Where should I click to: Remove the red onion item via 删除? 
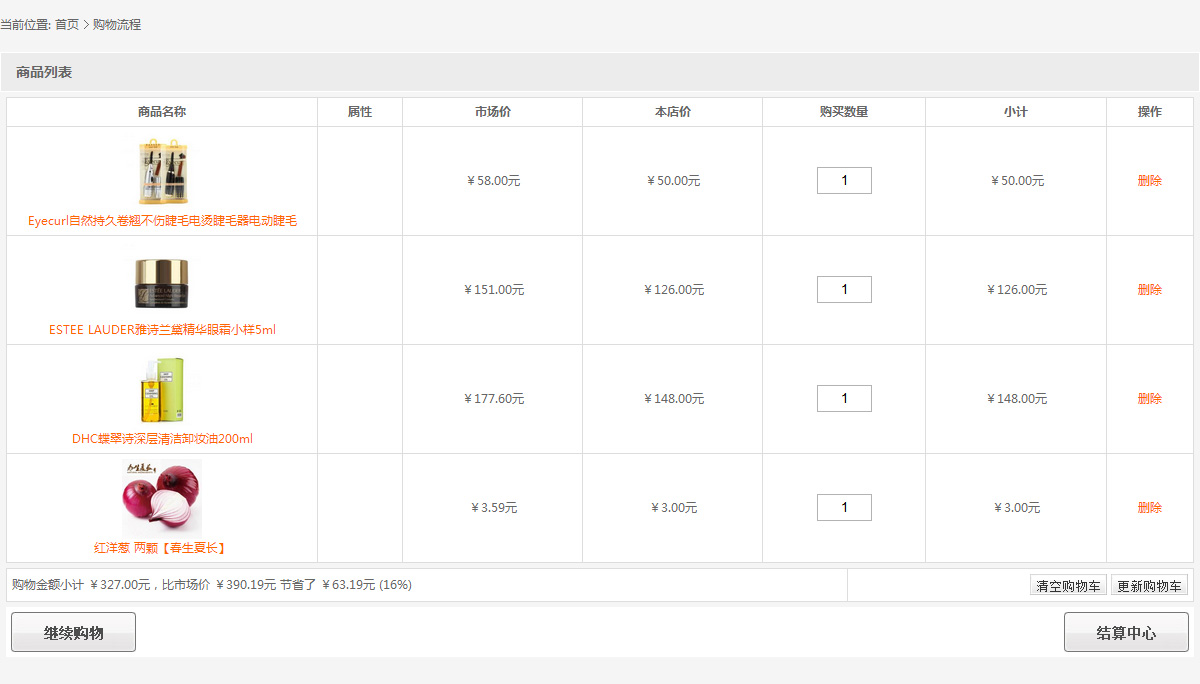(x=1150, y=508)
